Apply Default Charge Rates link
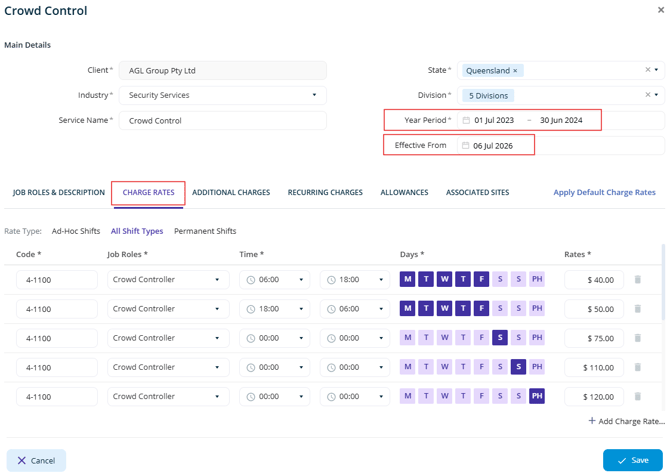 pyautogui.click(x=604, y=192)
